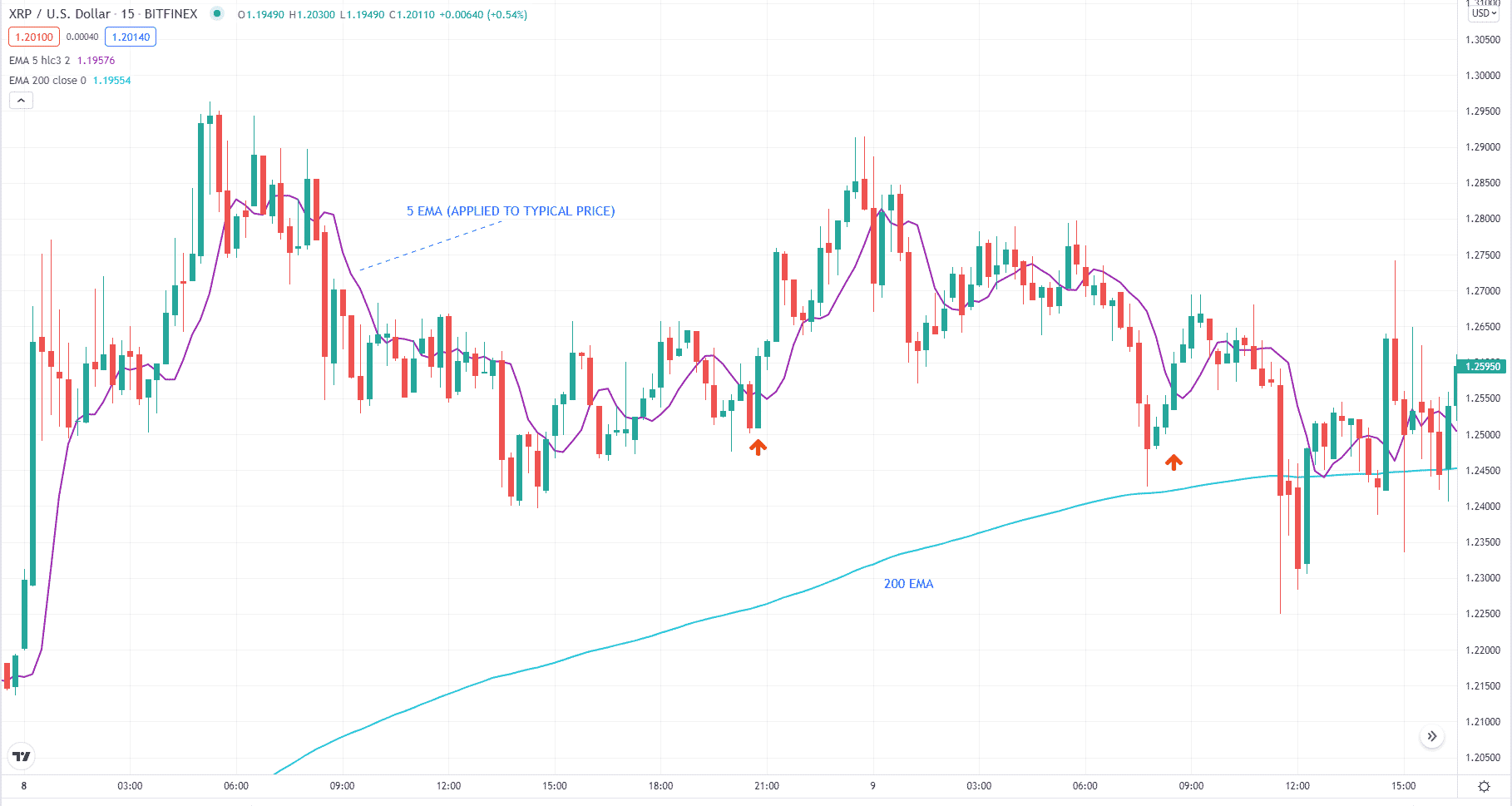Viewport: 1512px width, 806px height.
Task: Select the EMA 5 hlc3 2 indicator legend
Action: point(39,61)
